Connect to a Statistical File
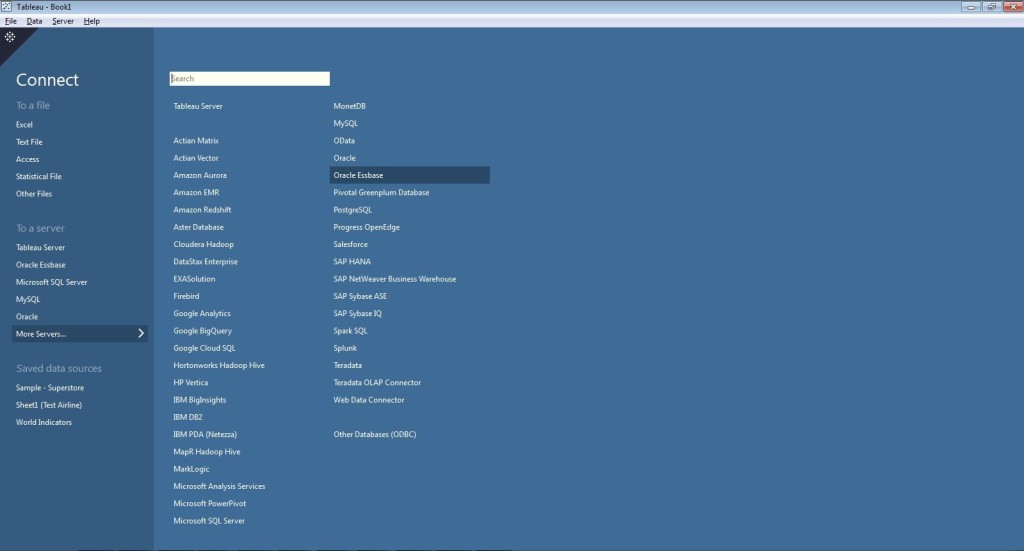This screenshot has height=551, width=1024. pos(39,176)
